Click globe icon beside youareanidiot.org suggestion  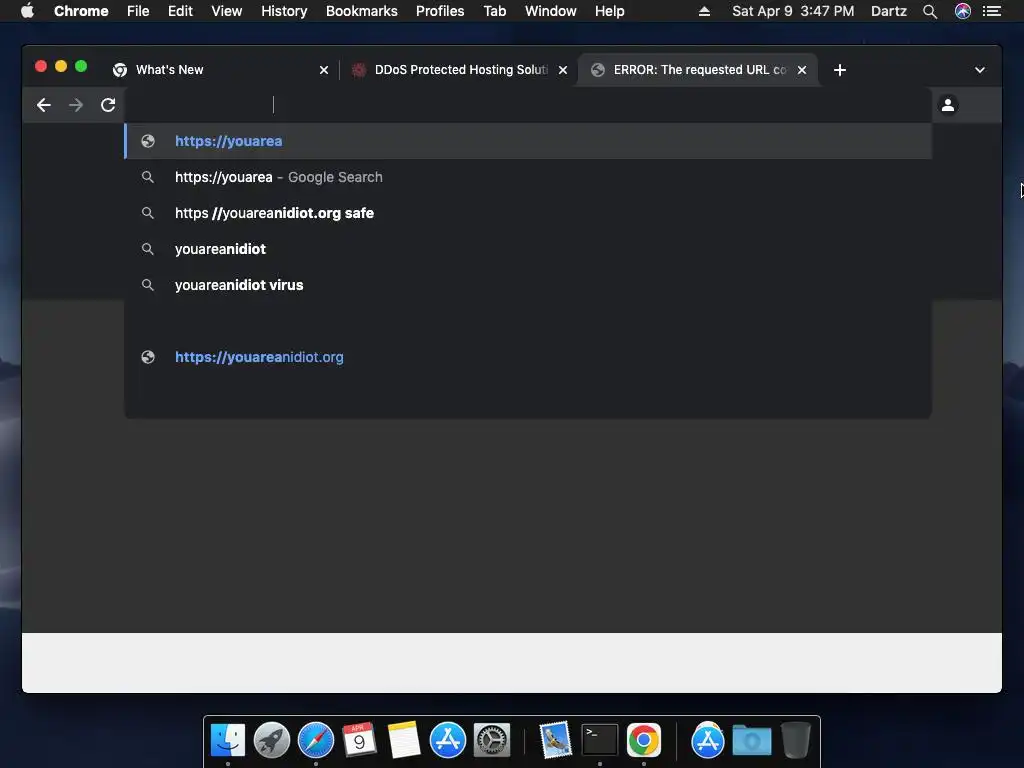[x=148, y=357]
